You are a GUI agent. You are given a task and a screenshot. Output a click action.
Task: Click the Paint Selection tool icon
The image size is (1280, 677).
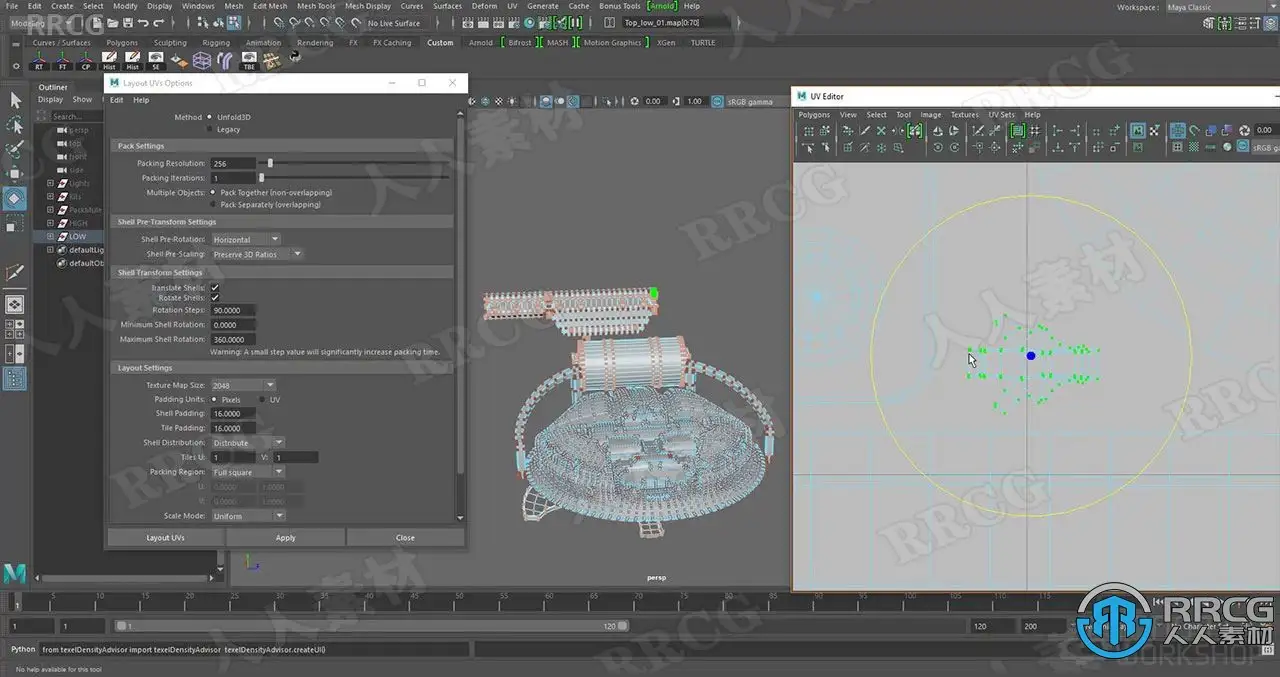coord(15,150)
